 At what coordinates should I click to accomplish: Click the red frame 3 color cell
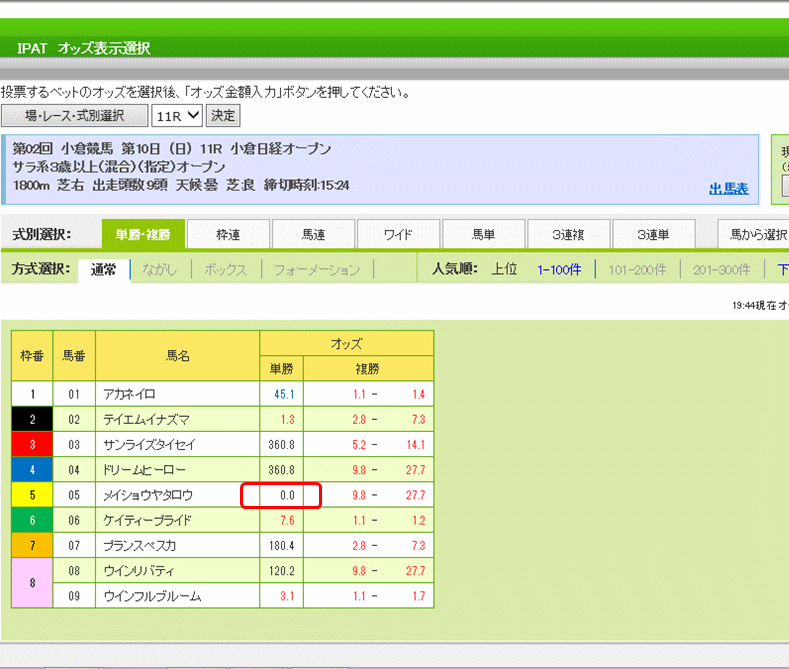point(32,444)
